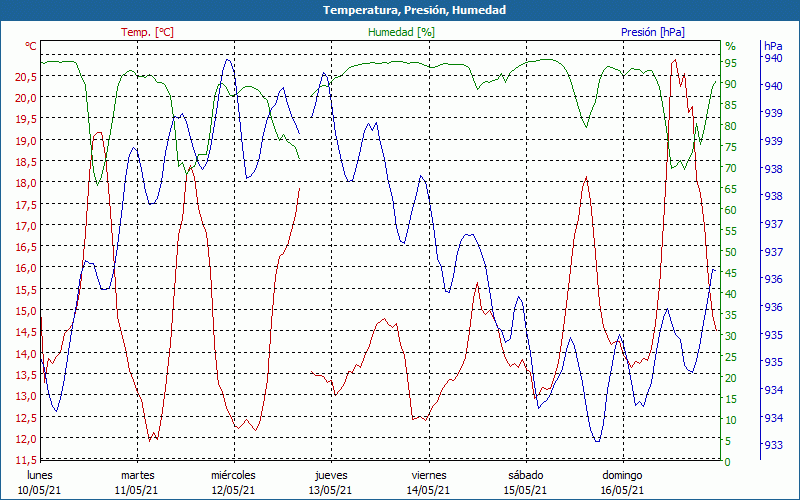Click the green '75' humidity axis value
Image resolution: width=800 pixels, height=500 pixels.
(x=731, y=147)
